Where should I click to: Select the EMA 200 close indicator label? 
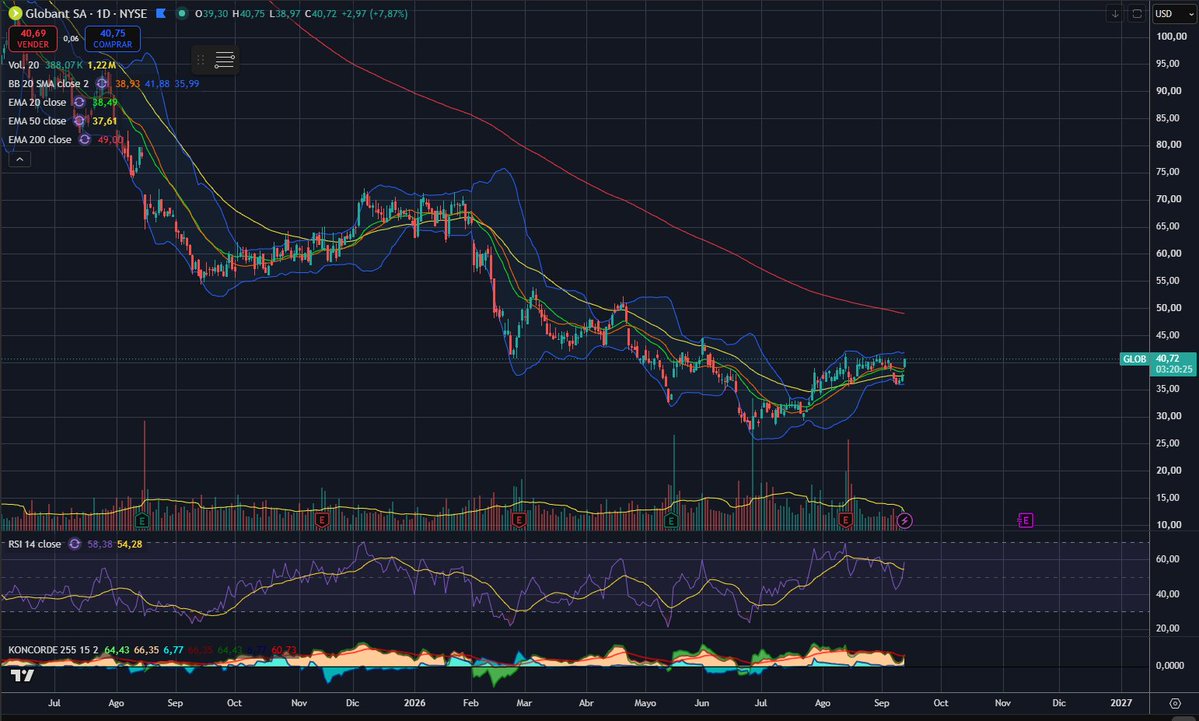click(x=40, y=139)
